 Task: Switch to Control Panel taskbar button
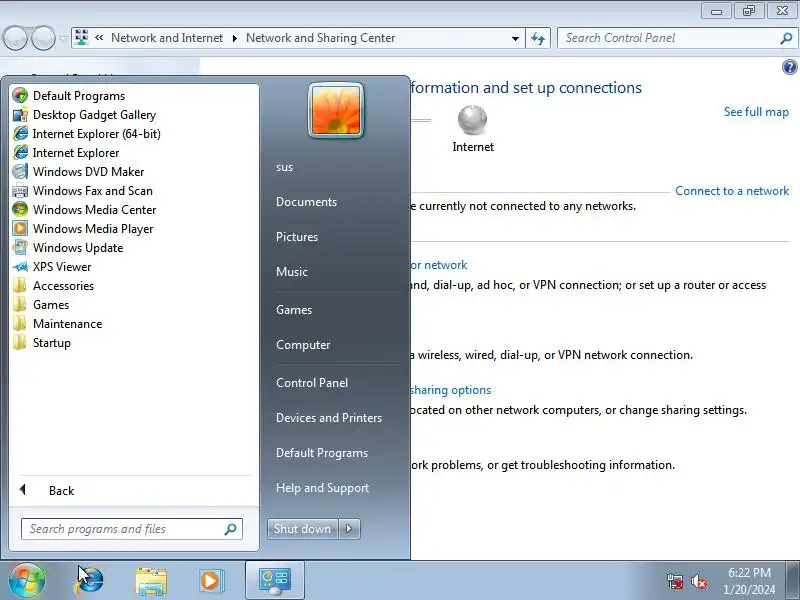(275, 581)
